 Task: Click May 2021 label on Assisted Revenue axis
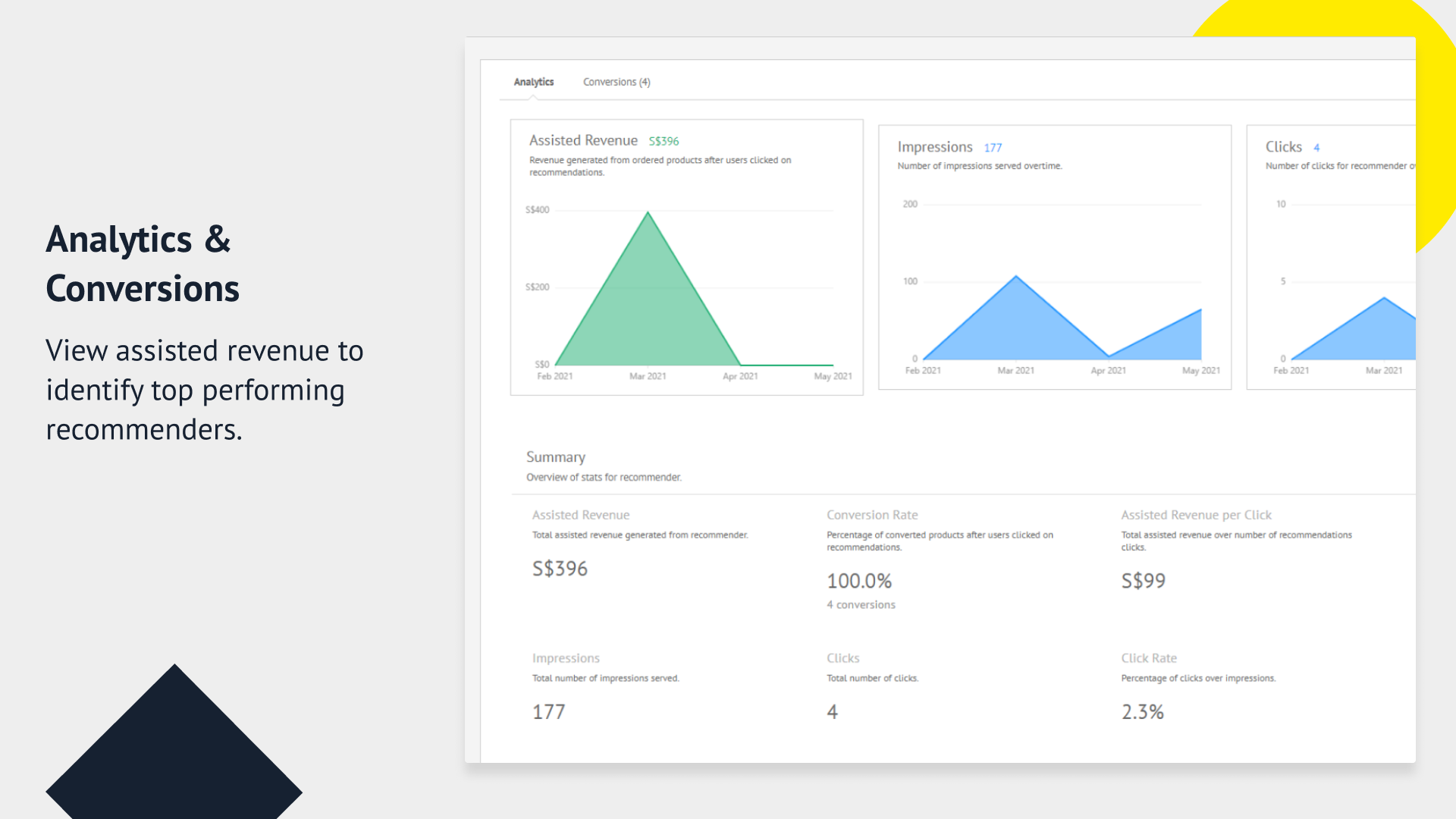[x=833, y=376]
